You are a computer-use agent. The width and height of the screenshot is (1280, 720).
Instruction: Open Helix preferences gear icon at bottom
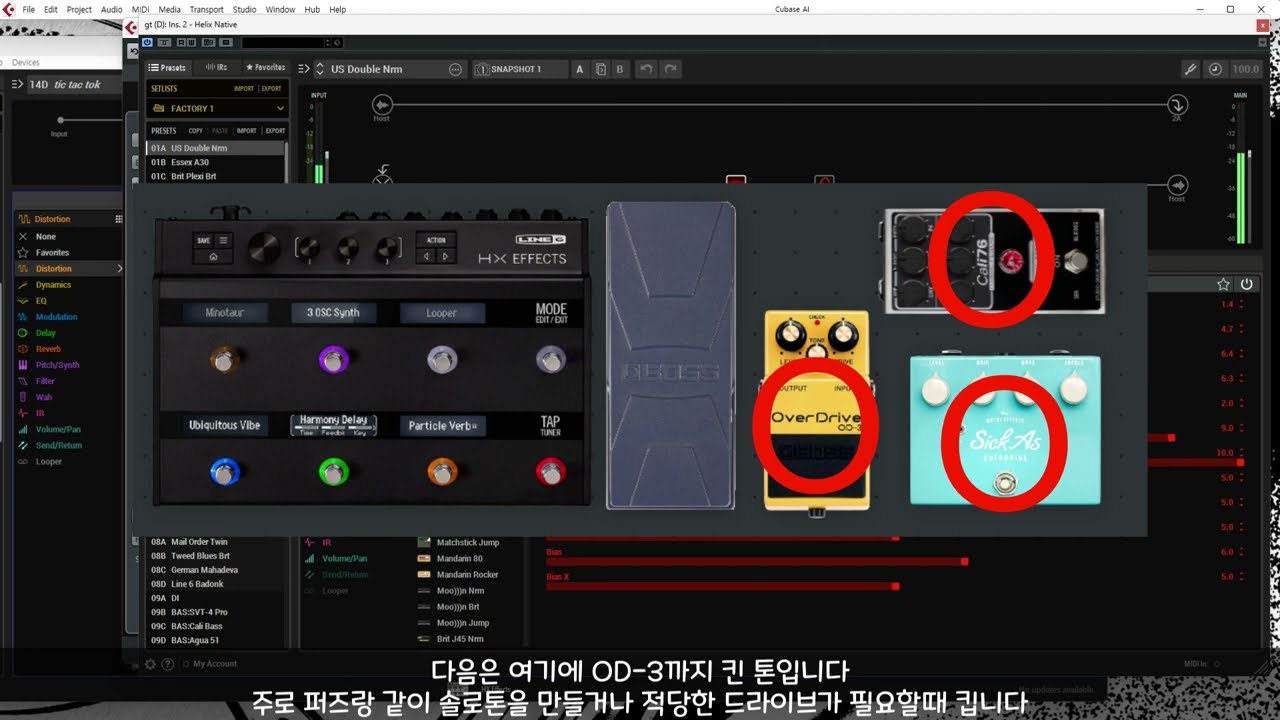point(150,664)
